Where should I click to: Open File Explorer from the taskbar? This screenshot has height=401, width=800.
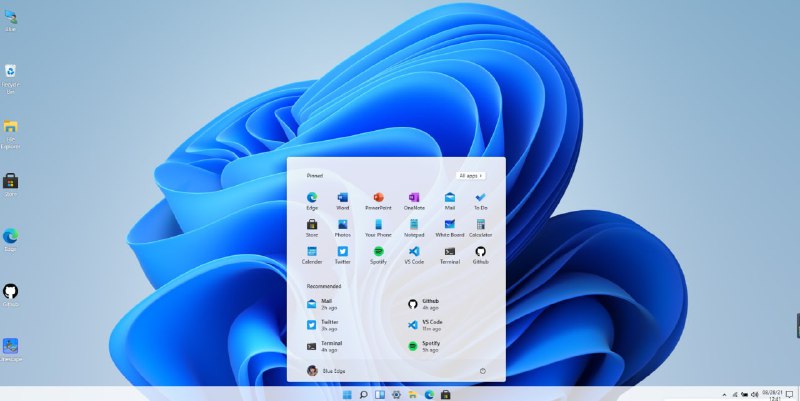tap(412, 394)
